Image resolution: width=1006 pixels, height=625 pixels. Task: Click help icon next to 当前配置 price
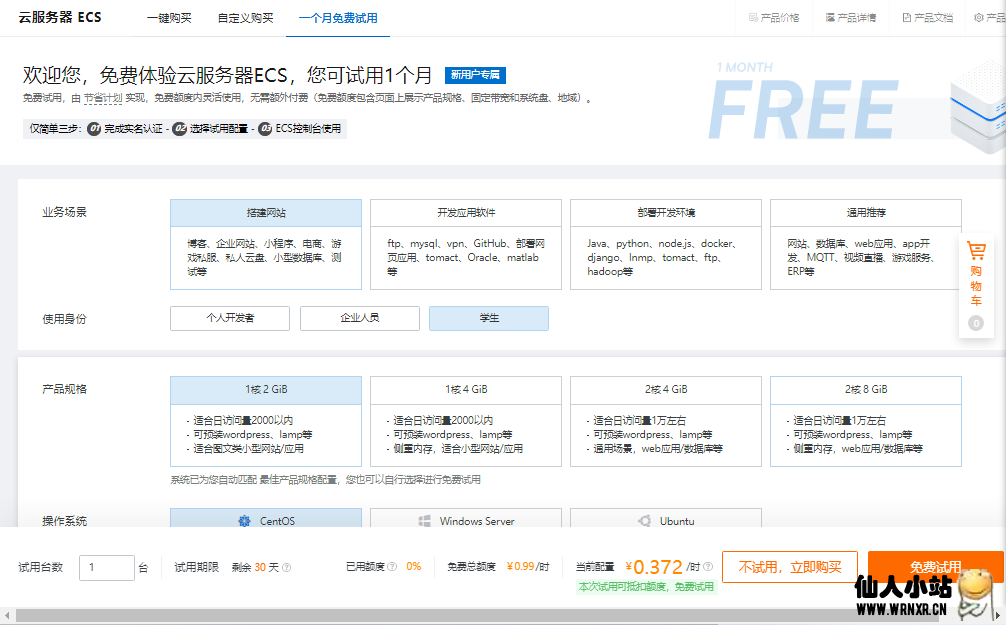(708, 567)
